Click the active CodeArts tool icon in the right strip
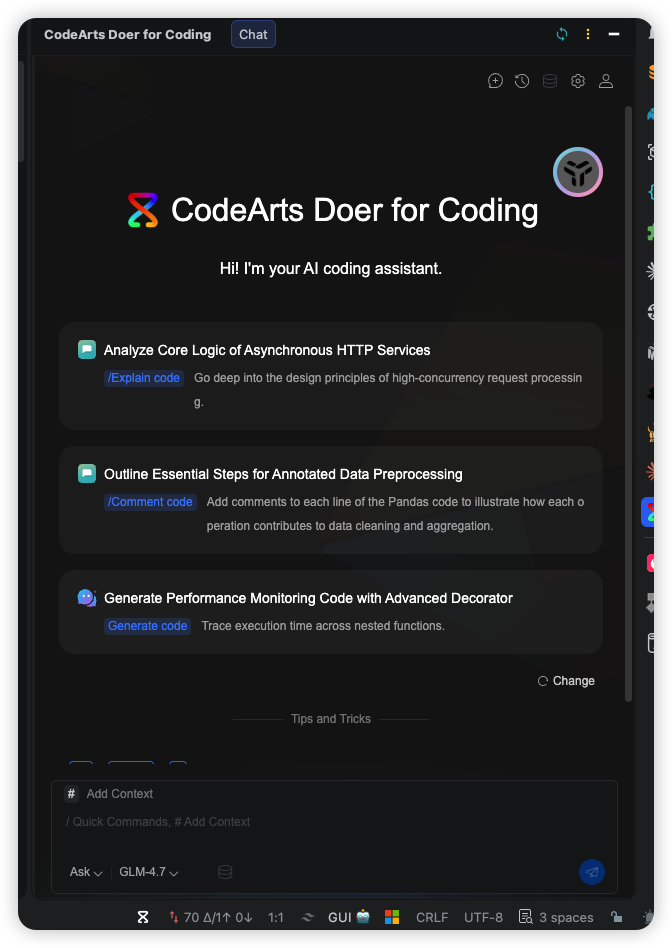 click(x=648, y=512)
